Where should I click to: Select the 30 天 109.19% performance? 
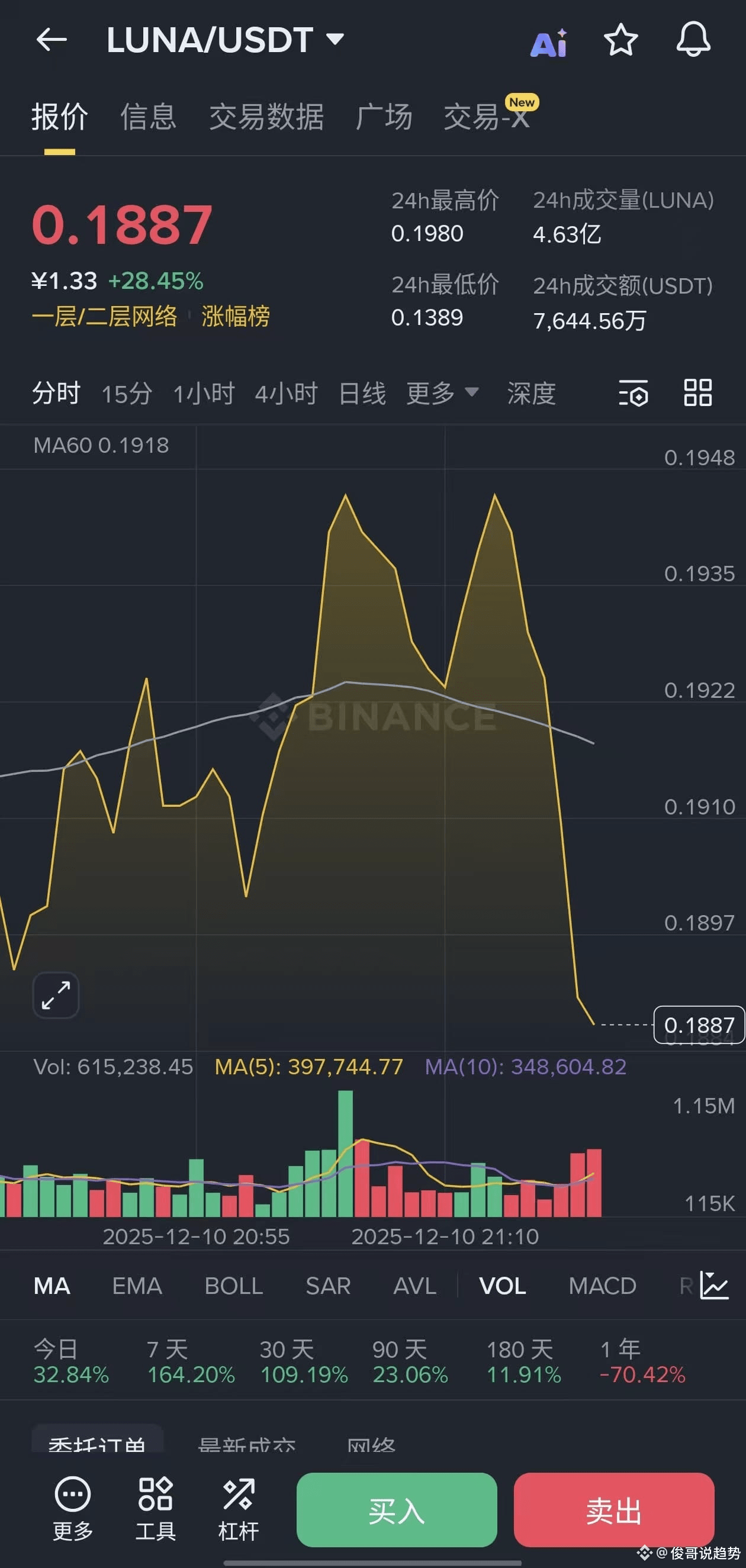click(x=304, y=1361)
